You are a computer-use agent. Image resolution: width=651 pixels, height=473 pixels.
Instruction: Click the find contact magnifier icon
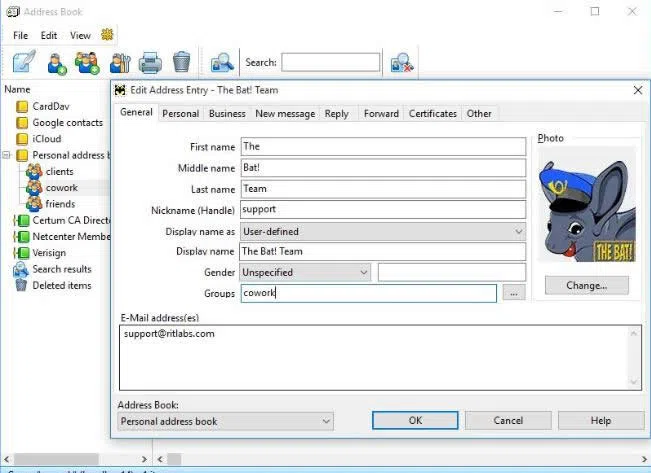click(x=222, y=62)
